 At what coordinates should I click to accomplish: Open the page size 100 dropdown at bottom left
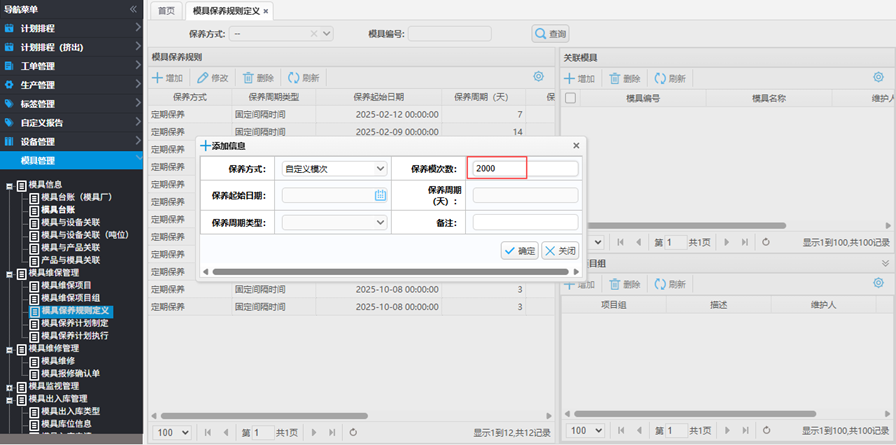170,432
